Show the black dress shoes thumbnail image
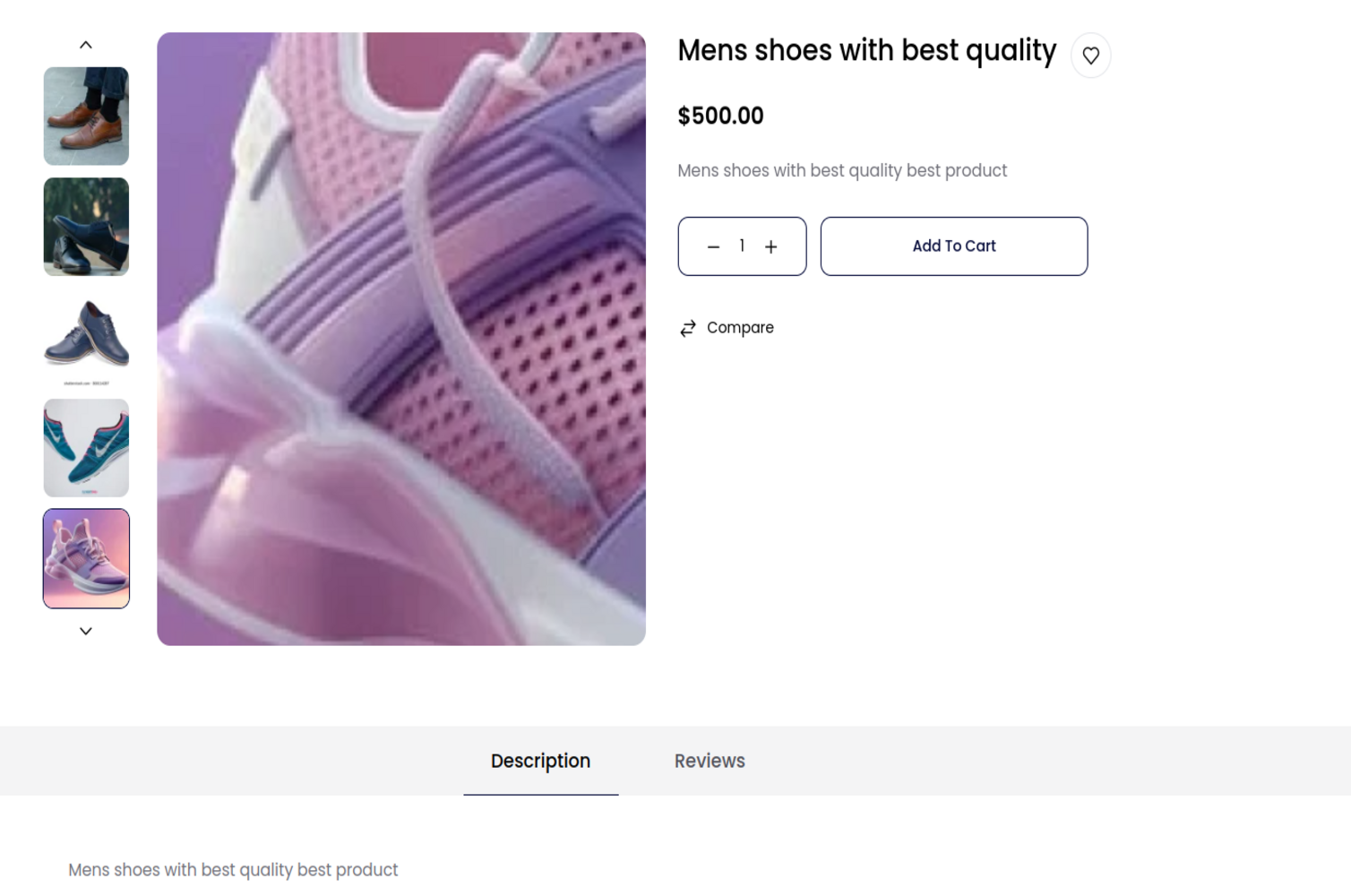This screenshot has width=1351, height=896. pos(86,227)
